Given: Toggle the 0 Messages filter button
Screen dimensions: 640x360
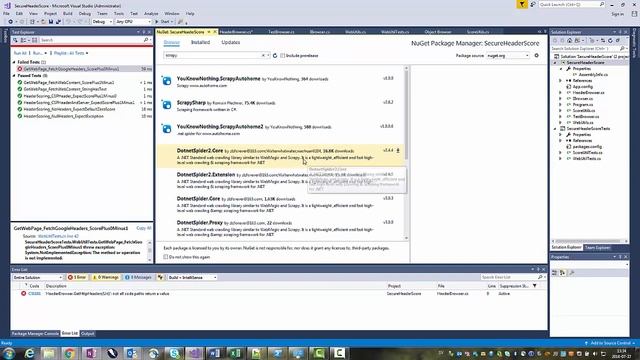Looking at the screenshot, I should click(138, 277).
